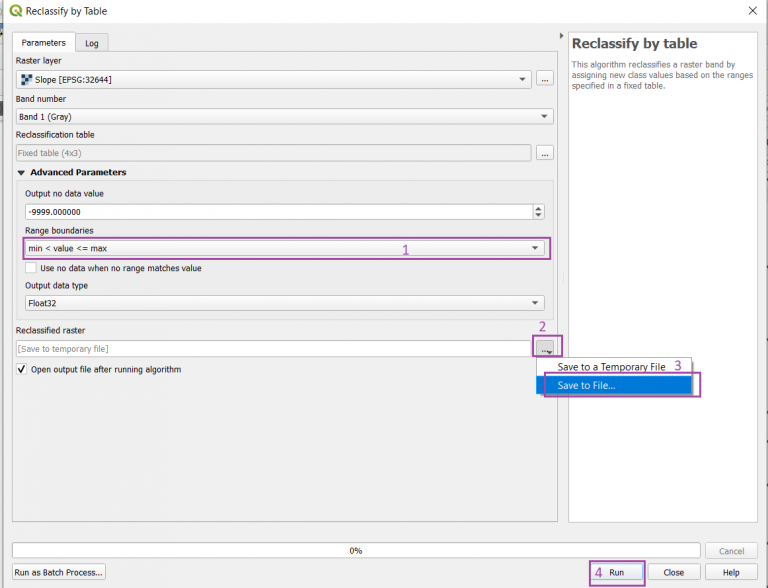Select 'Save to a Temporary File' option

click(611, 367)
